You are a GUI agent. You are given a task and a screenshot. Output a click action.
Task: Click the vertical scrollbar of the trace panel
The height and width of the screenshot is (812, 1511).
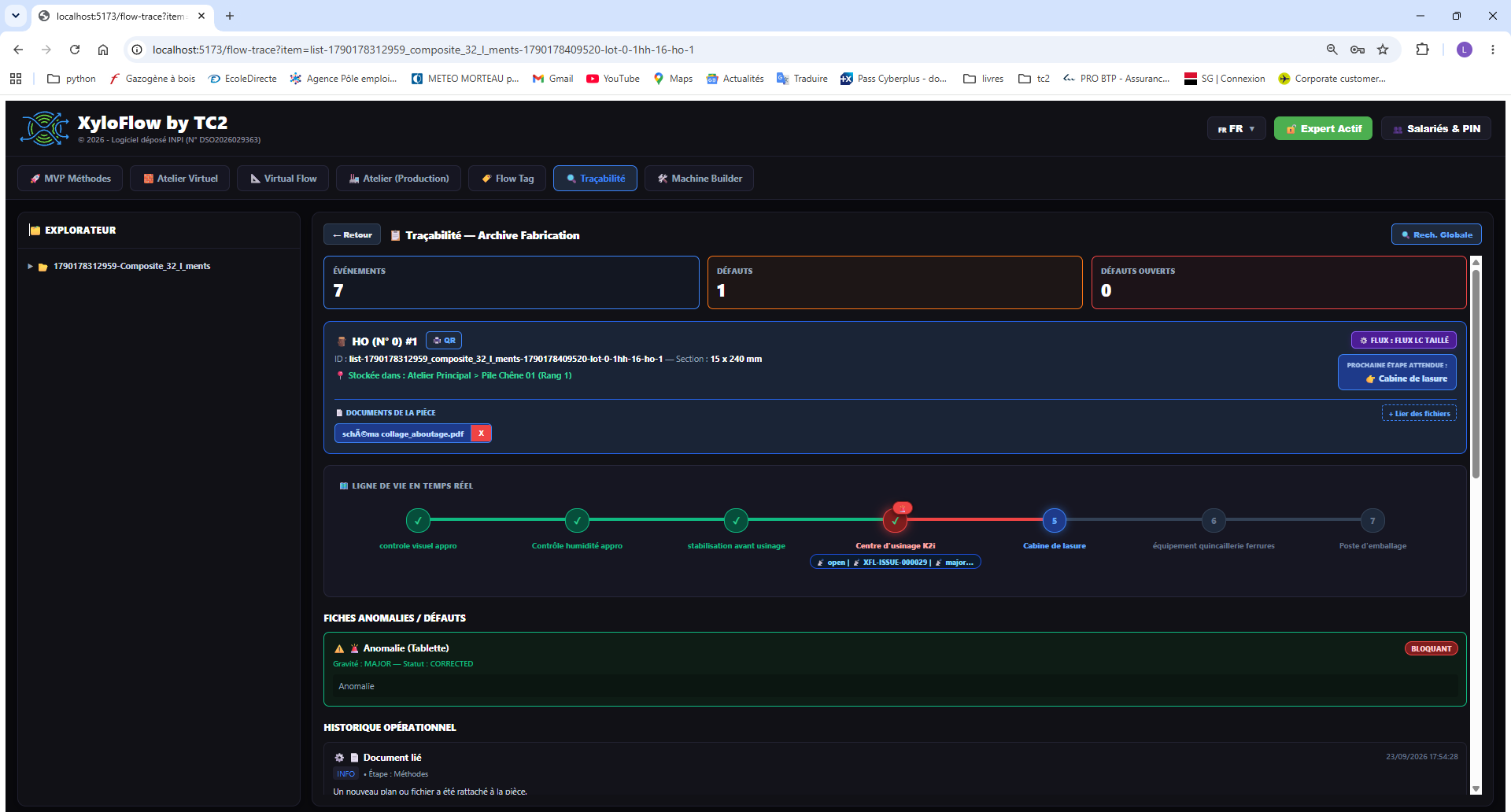coord(1476,375)
